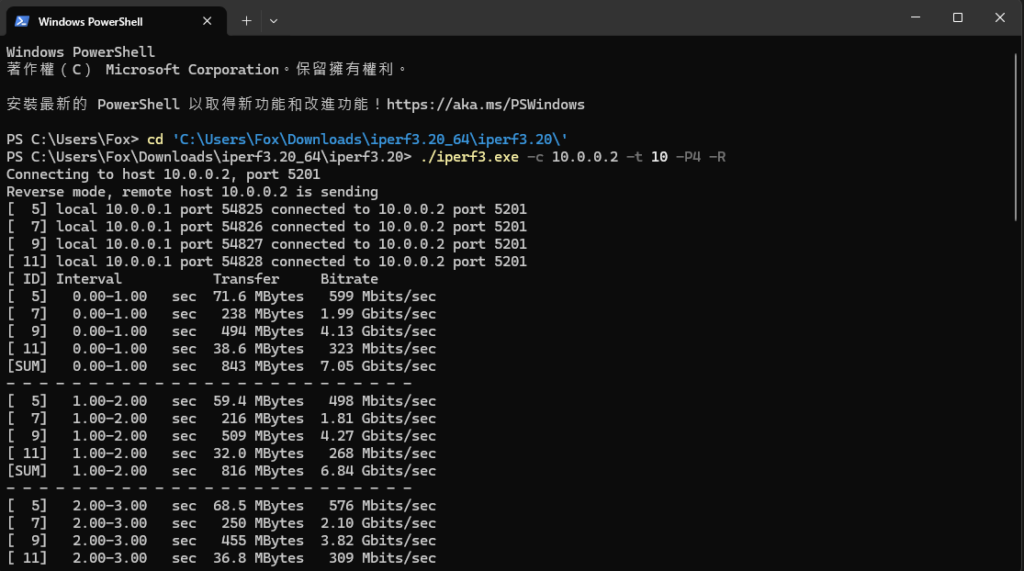Image resolution: width=1024 pixels, height=571 pixels.
Task: Close the Windows PowerShell tab
Action: (207, 22)
